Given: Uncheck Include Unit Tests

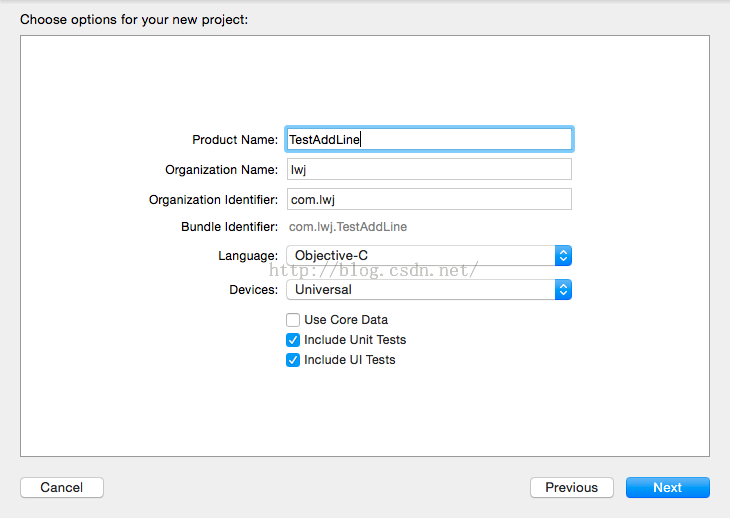Looking at the screenshot, I should pyautogui.click(x=293, y=340).
